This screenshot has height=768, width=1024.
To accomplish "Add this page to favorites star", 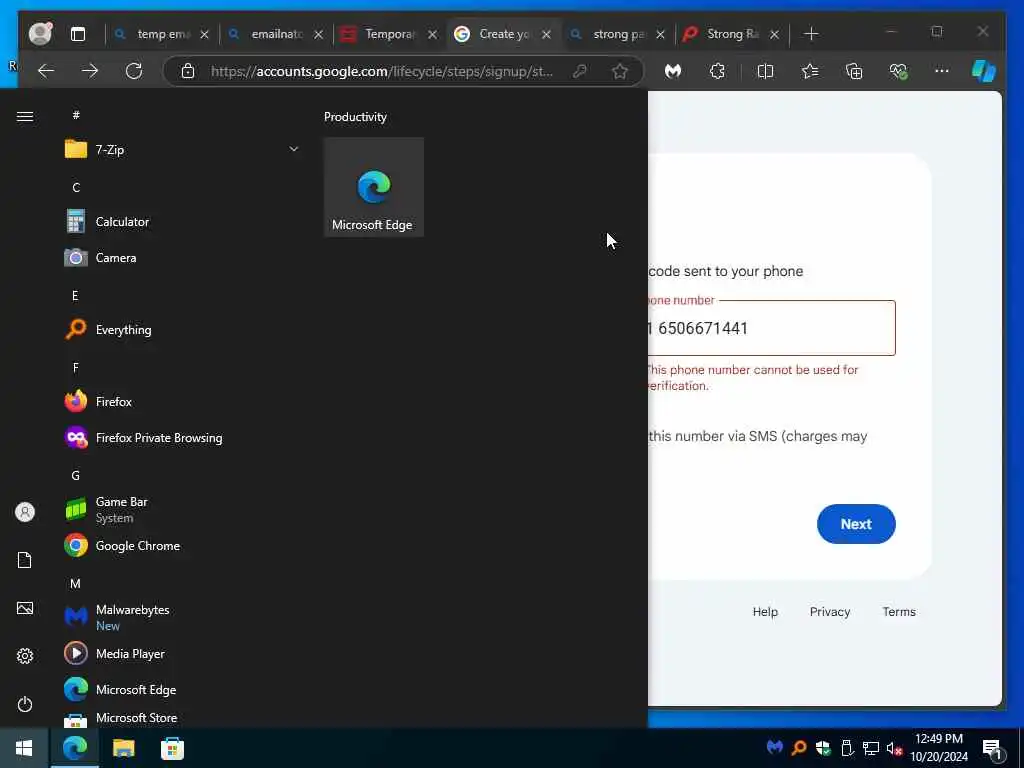I will coord(620,71).
